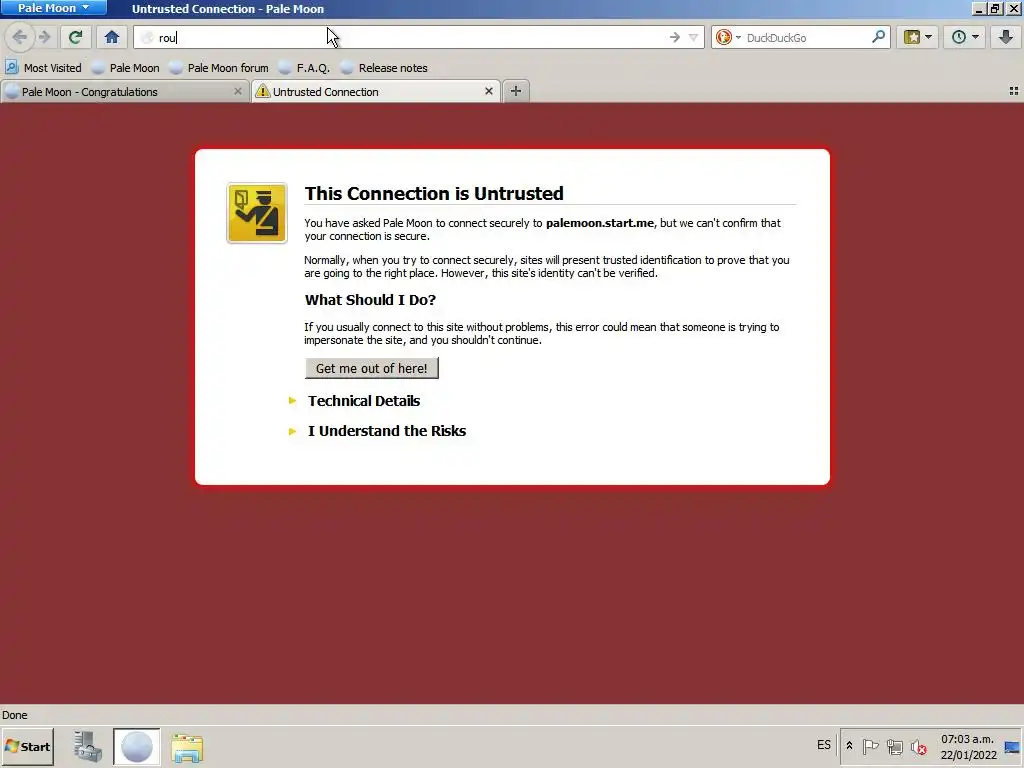Open Windows Explorer from the taskbar
The image size is (1024, 768).
[187, 746]
